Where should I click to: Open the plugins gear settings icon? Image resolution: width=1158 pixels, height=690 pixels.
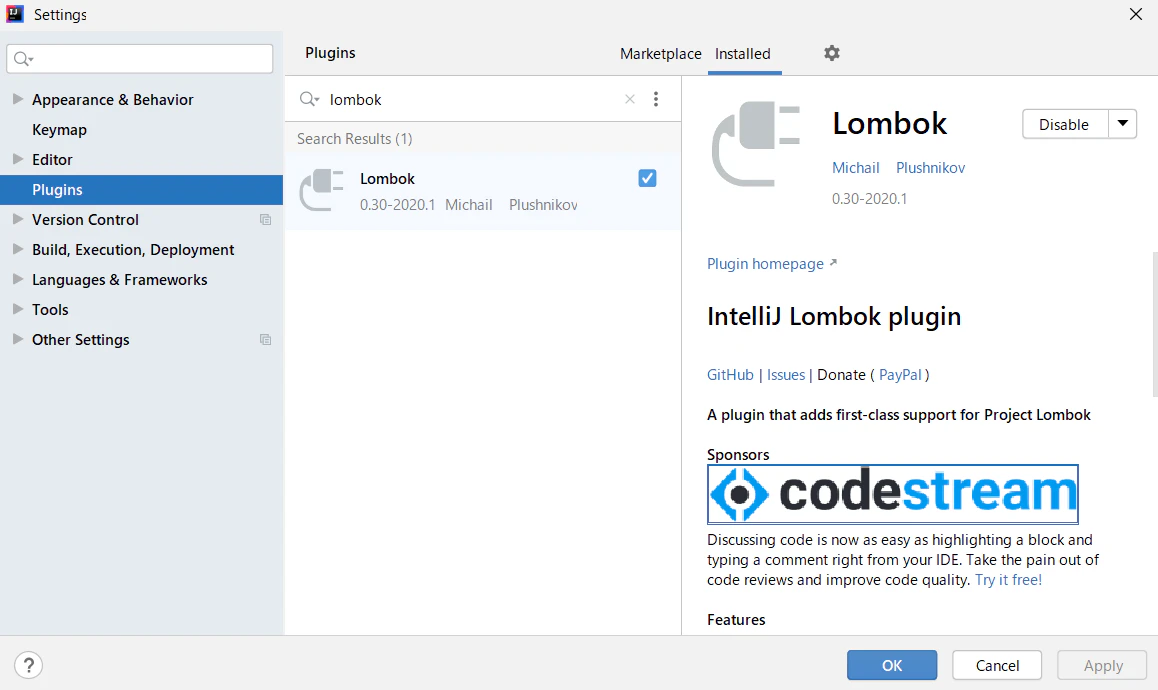832,53
